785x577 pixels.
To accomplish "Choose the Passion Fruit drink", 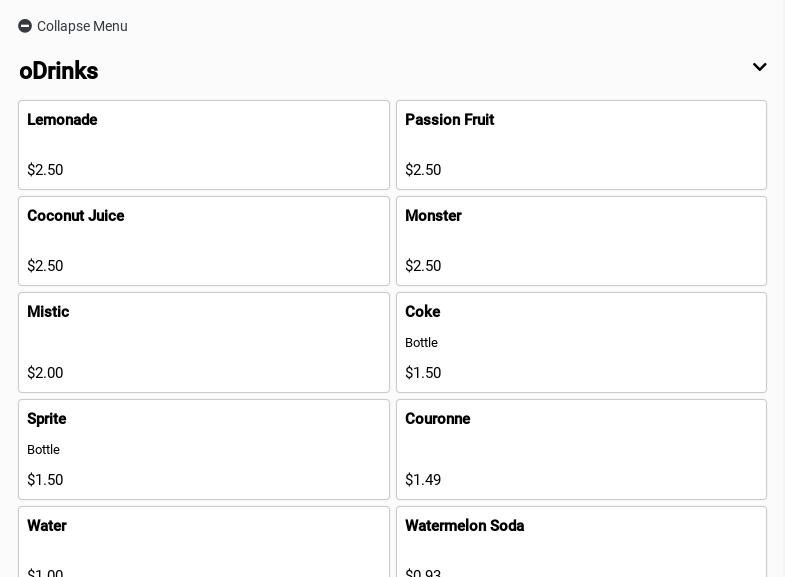I will pyautogui.click(x=581, y=145).
